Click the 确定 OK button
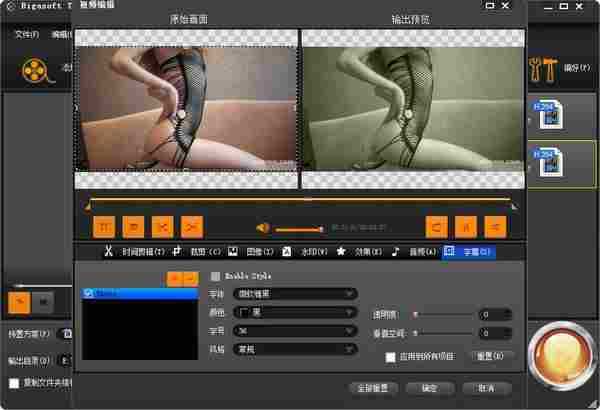Image resolution: width=600 pixels, height=410 pixels. click(430, 388)
